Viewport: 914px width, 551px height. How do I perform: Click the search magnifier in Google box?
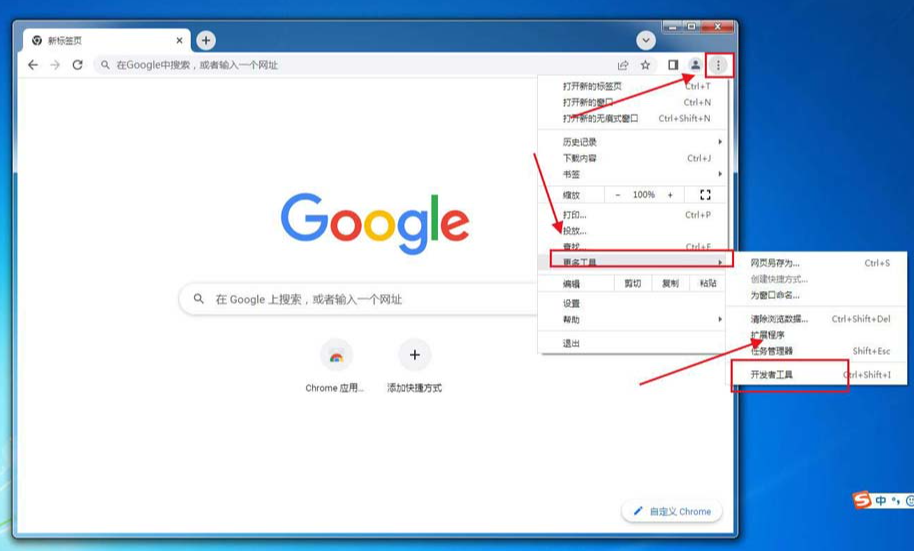pos(199,299)
